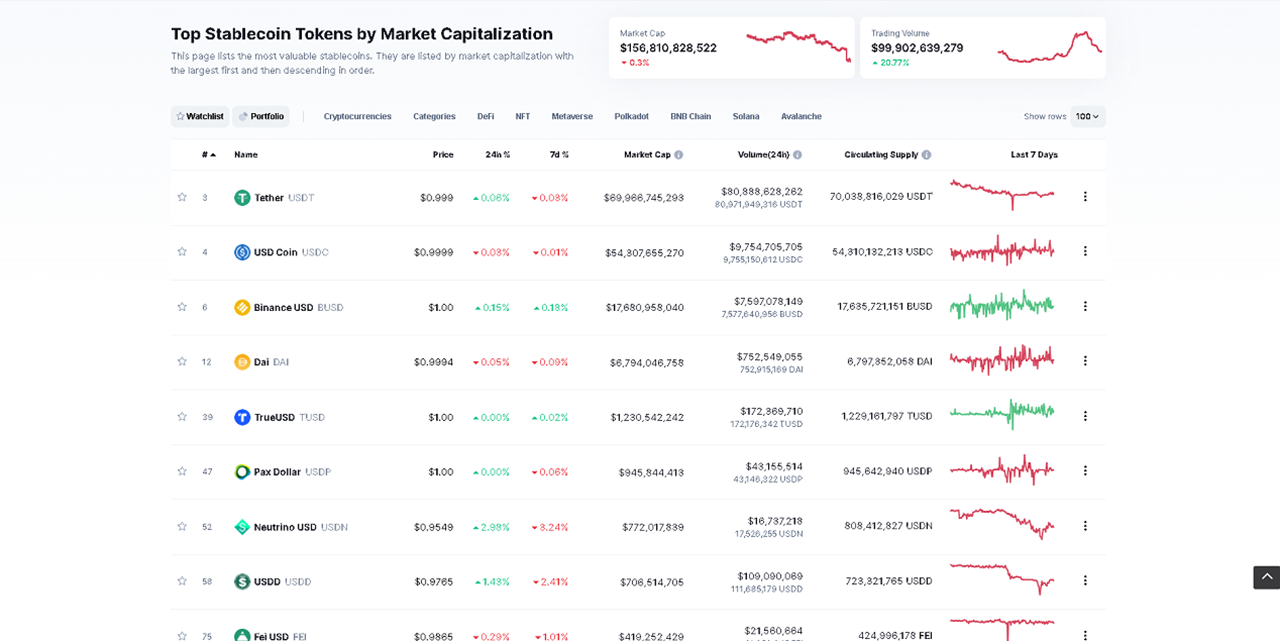Star Tether to add to watchlist
The width and height of the screenshot is (1280, 641).
pyautogui.click(x=182, y=197)
